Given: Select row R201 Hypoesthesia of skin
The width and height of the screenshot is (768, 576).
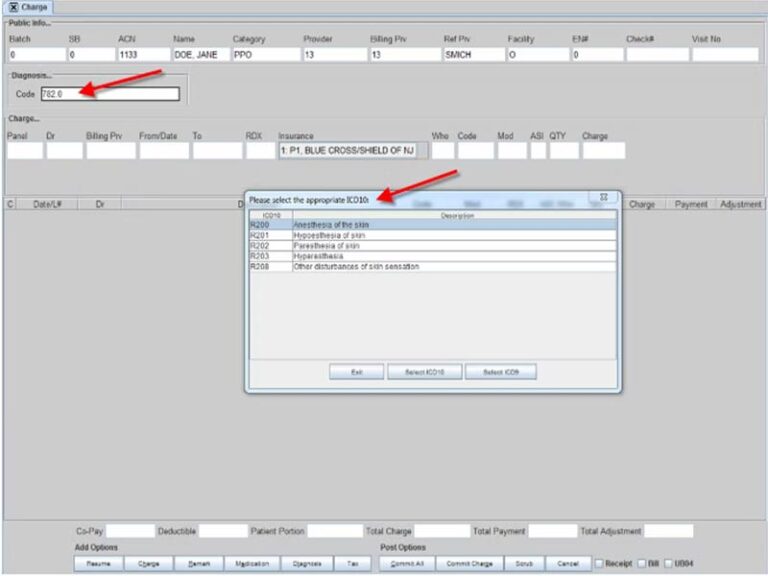Looking at the screenshot, I should tap(433, 236).
